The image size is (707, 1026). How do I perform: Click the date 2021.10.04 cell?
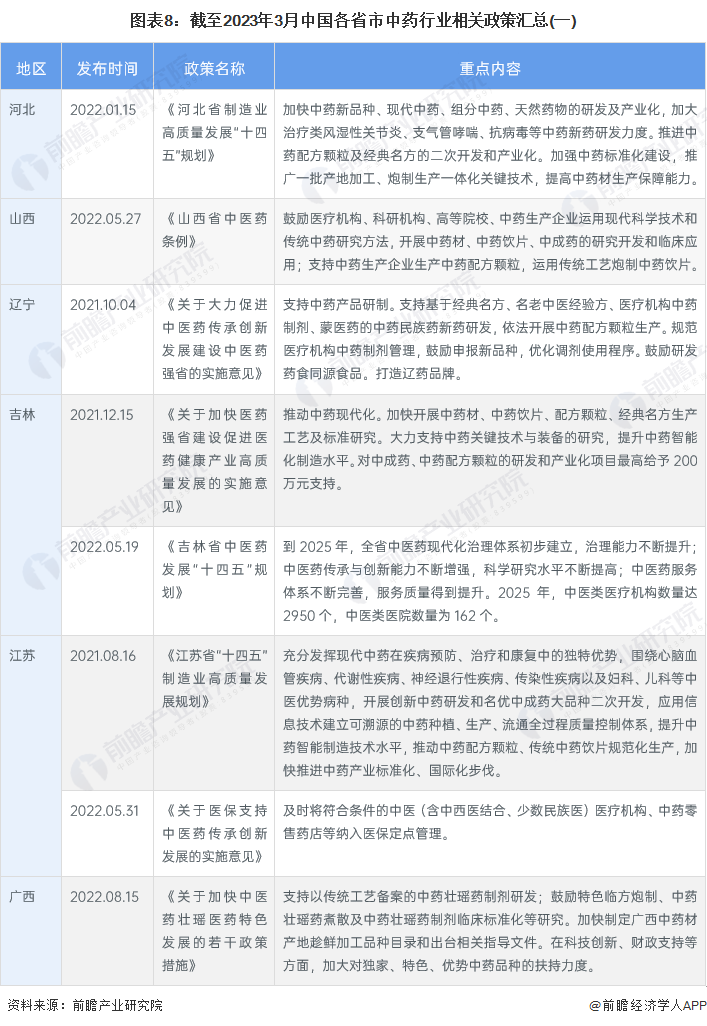point(103,303)
